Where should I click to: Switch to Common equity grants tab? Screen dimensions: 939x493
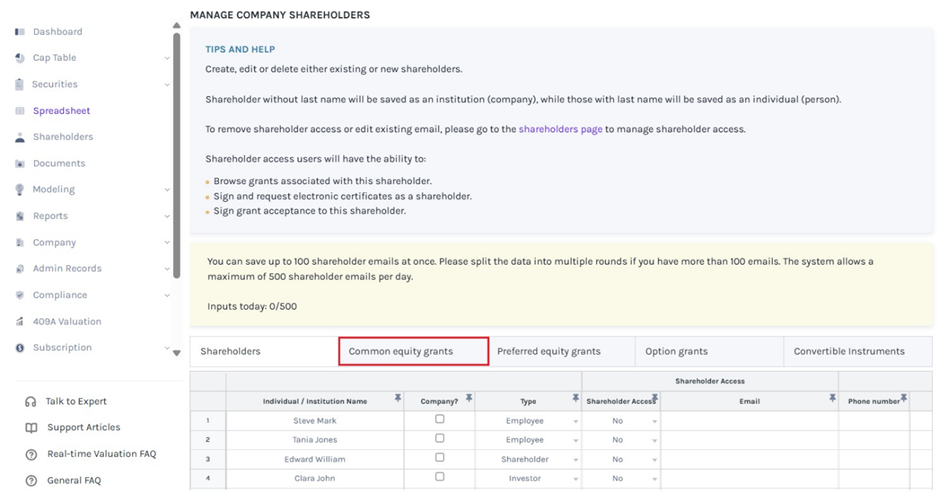tap(413, 351)
